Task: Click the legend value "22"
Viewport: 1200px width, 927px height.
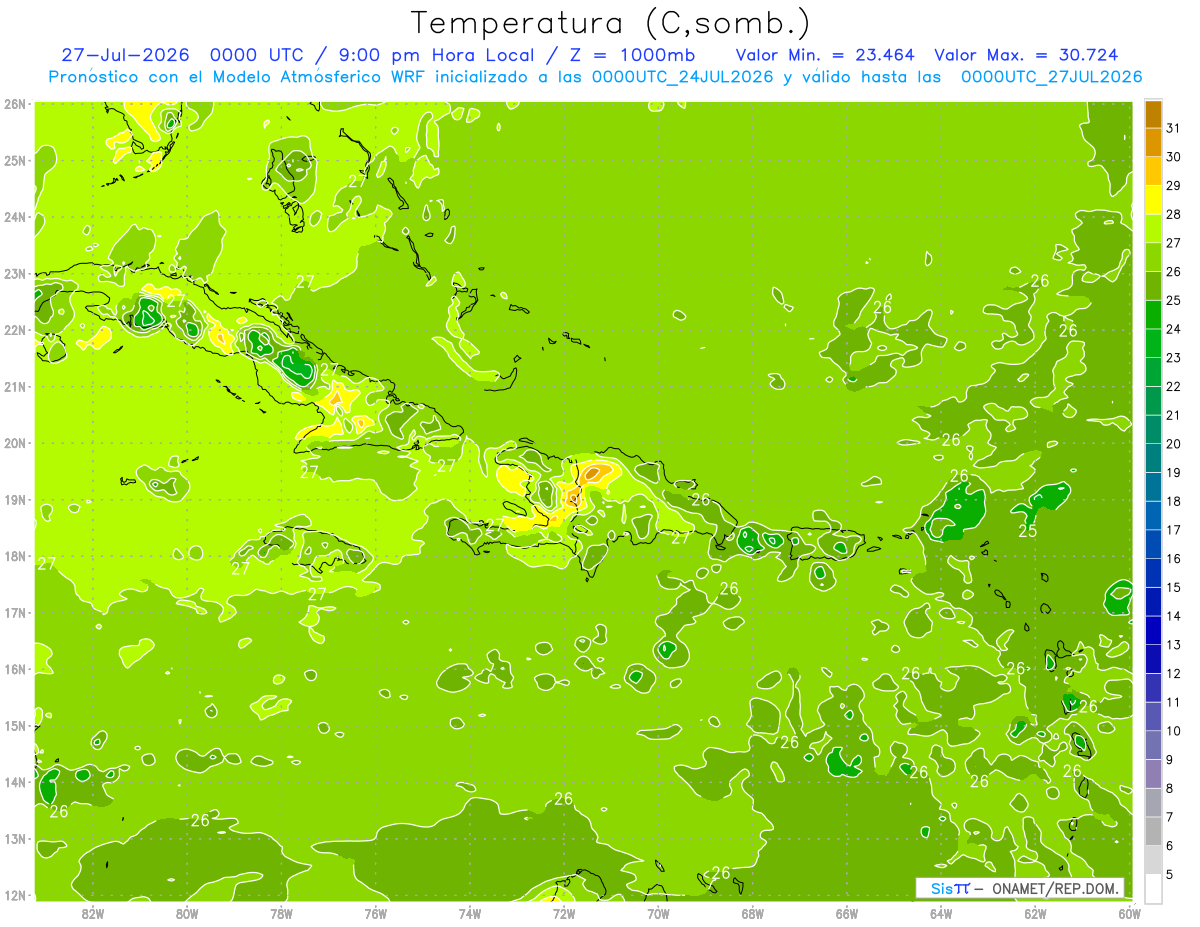Action: pyautogui.click(x=1174, y=386)
